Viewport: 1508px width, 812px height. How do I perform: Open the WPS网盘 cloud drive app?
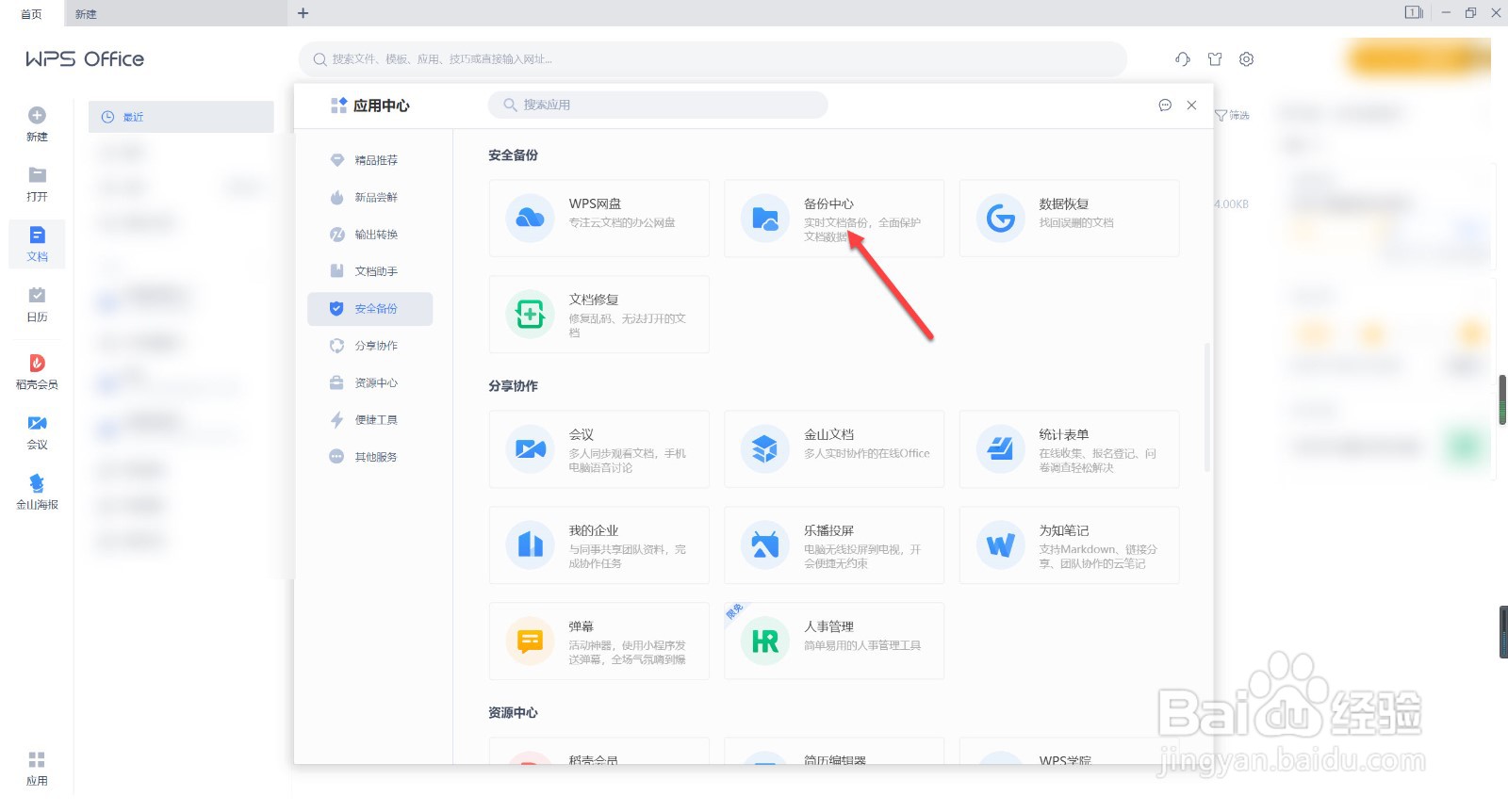[598, 219]
